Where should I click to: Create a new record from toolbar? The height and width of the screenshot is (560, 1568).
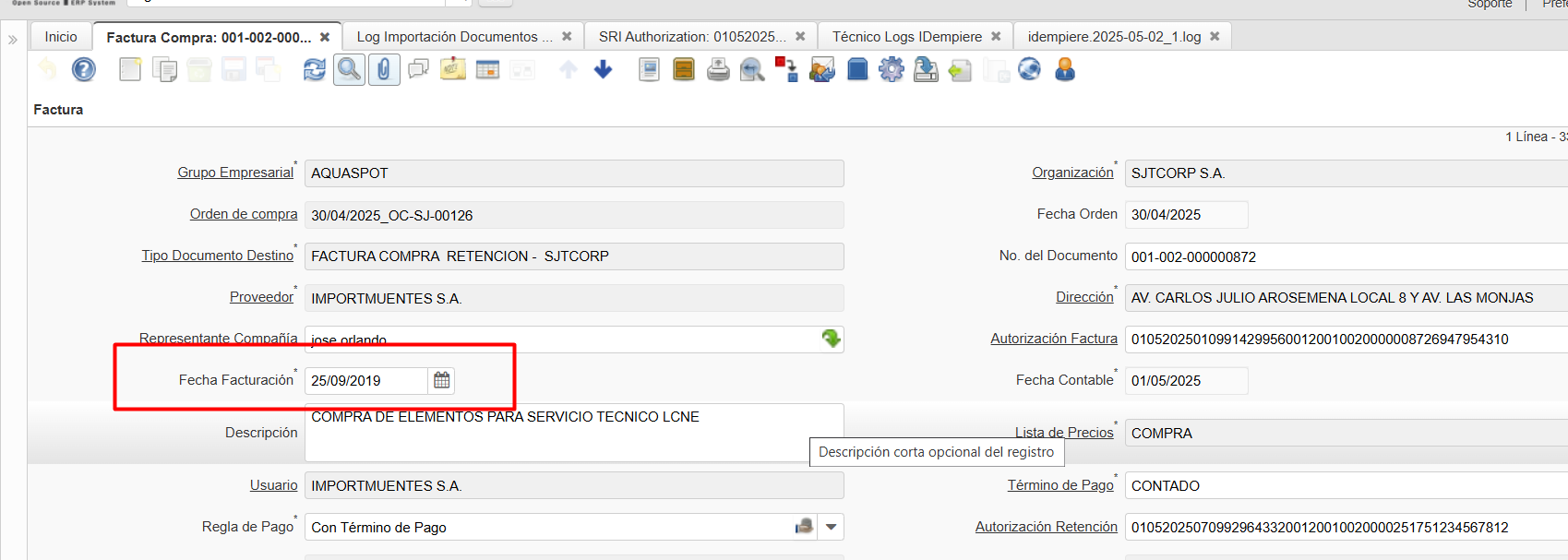pyautogui.click(x=130, y=70)
